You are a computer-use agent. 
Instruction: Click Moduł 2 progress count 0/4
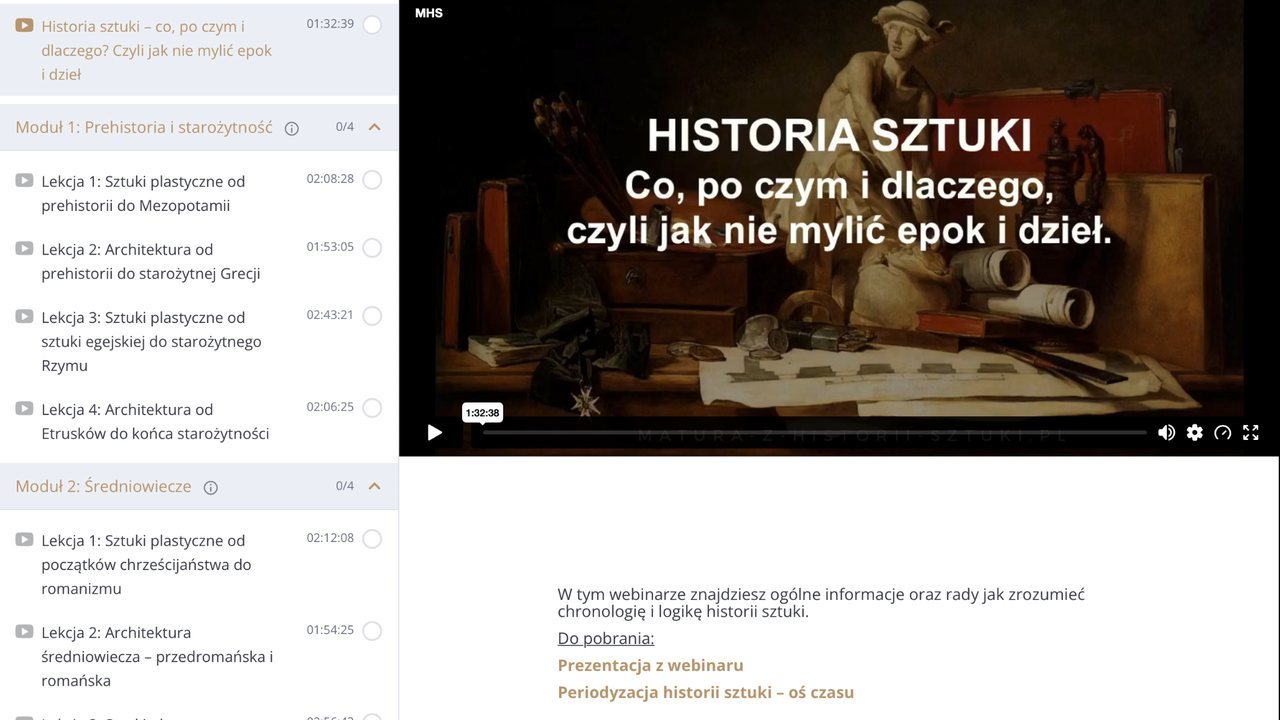tap(345, 486)
